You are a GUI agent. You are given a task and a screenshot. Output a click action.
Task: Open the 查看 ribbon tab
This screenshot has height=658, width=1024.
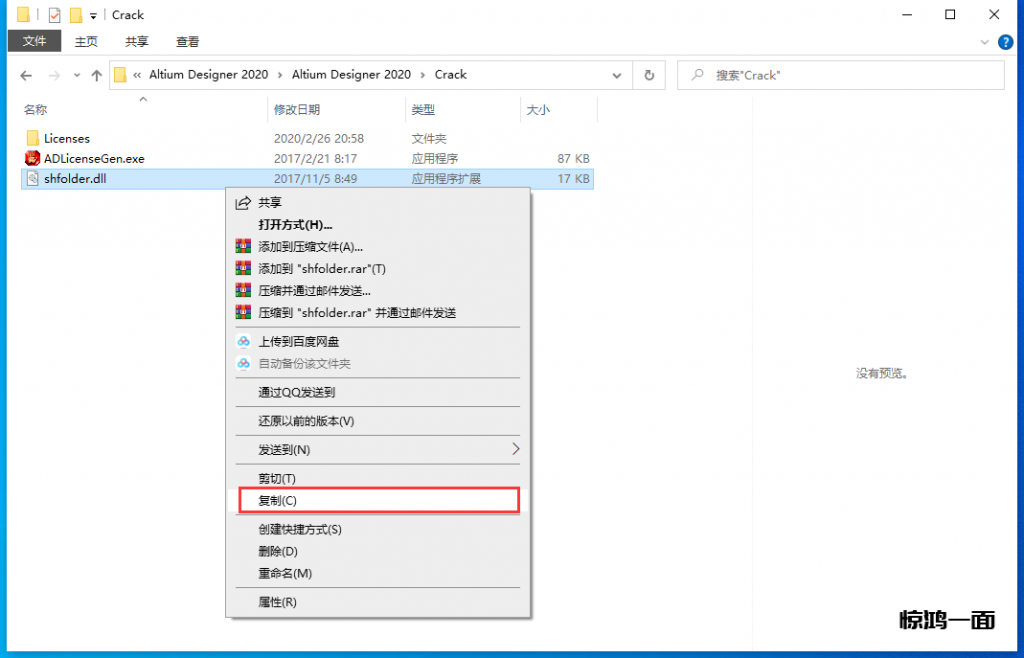point(188,42)
